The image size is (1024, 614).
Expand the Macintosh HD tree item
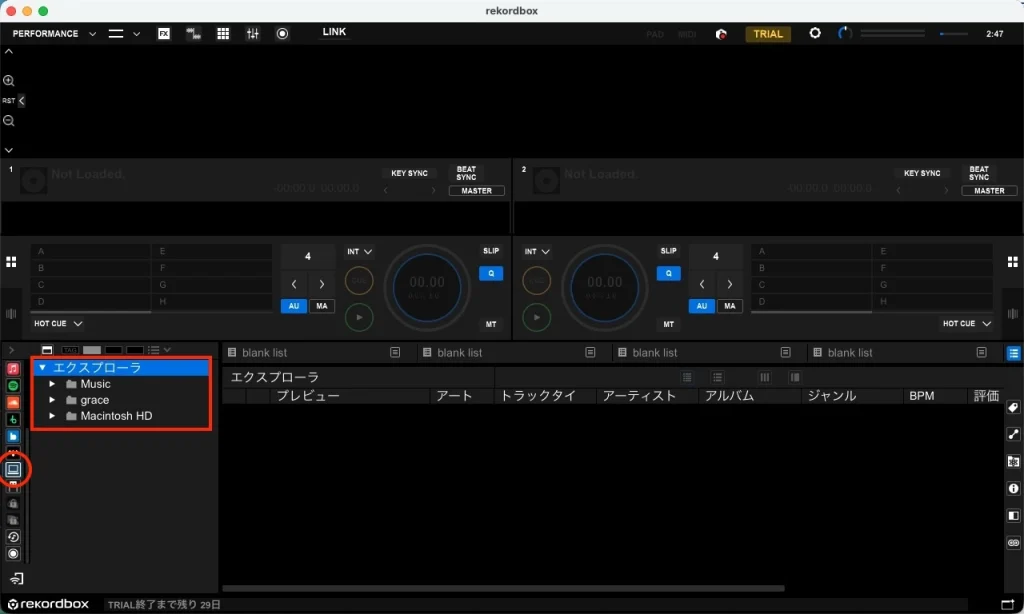53,416
